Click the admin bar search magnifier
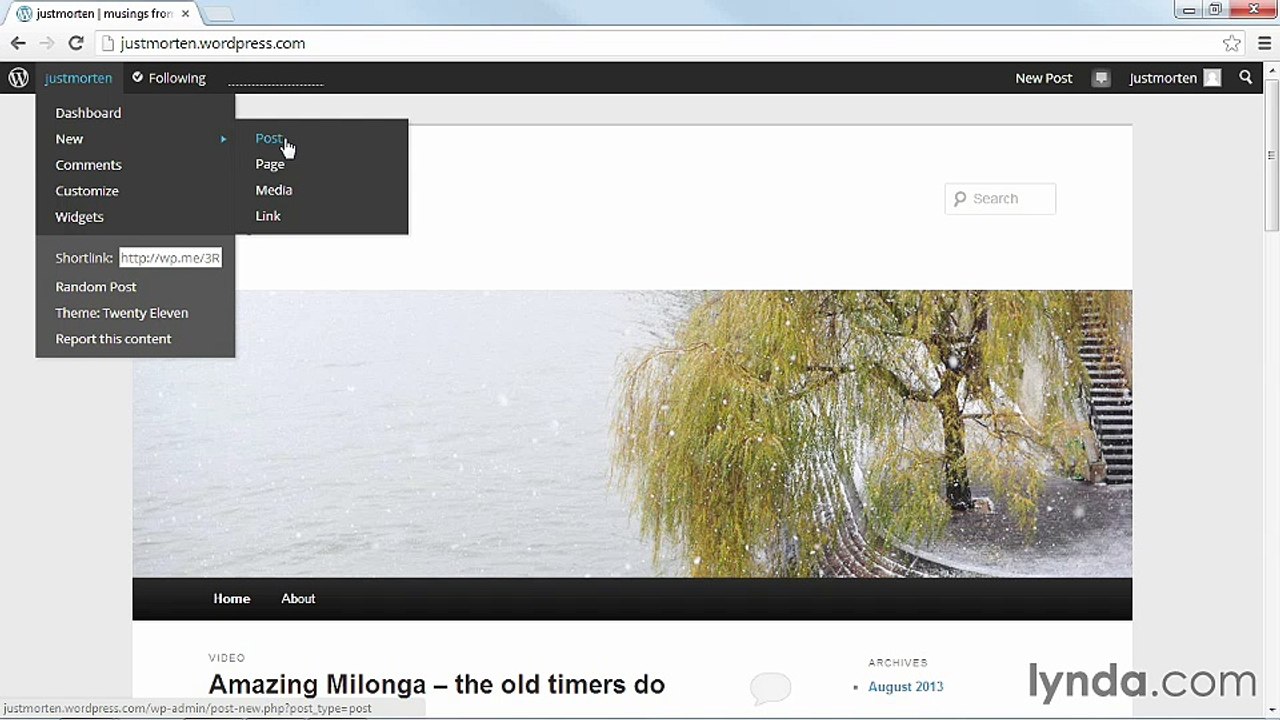This screenshot has height=720, width=1280. [1246, 77]
